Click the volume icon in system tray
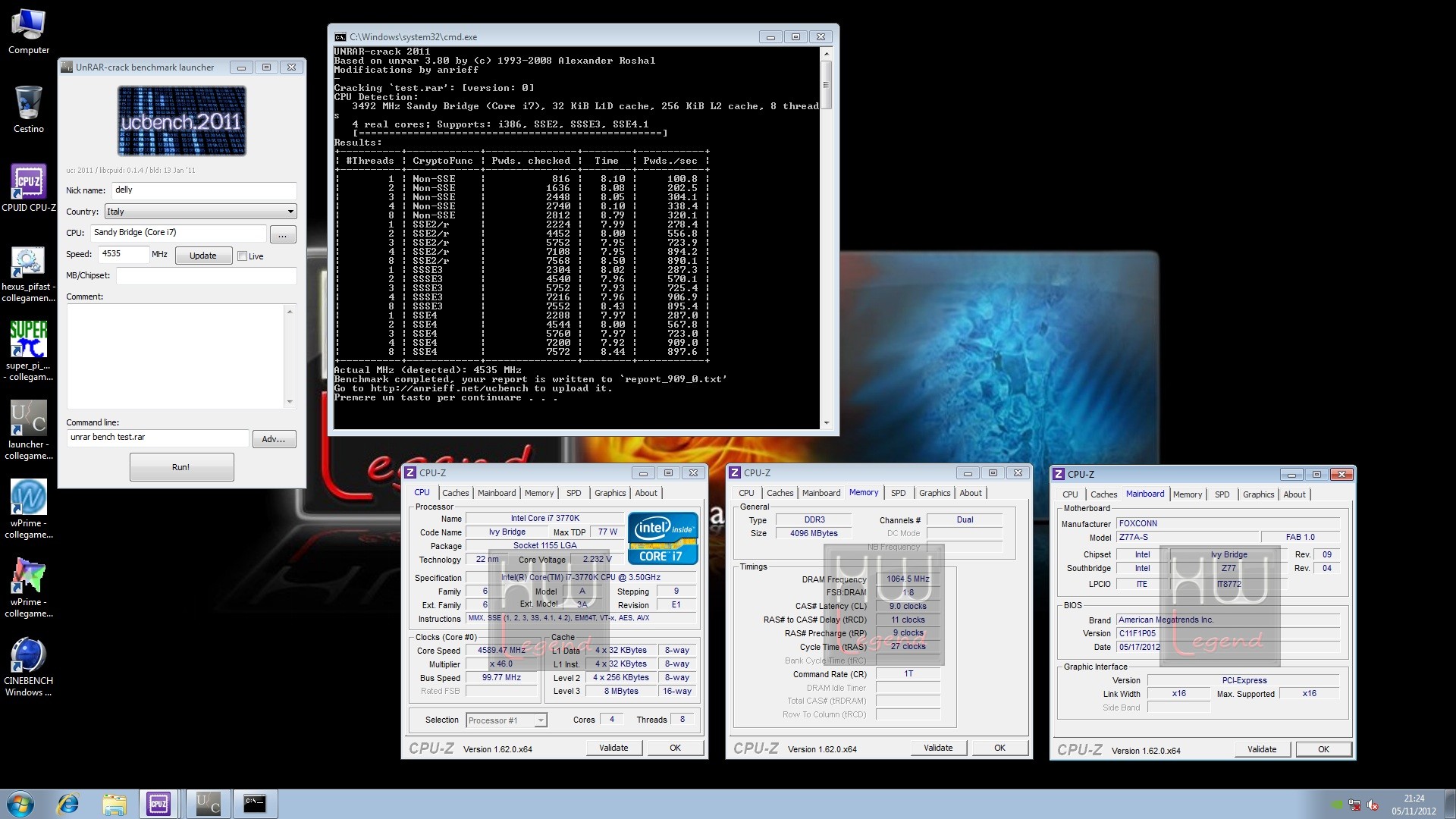 [1373, 805]
